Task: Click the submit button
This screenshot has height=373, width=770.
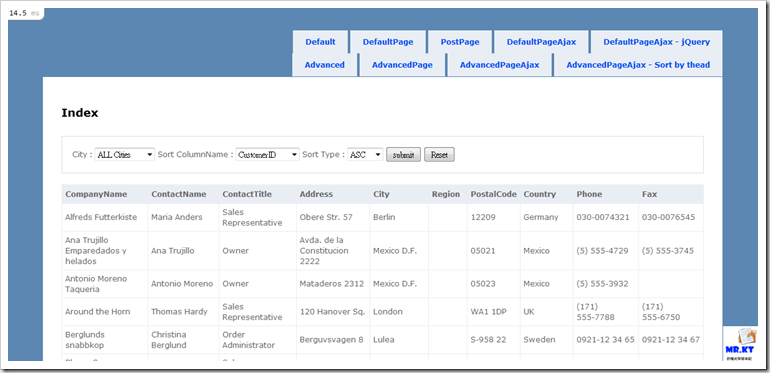Action: (403, 155)
